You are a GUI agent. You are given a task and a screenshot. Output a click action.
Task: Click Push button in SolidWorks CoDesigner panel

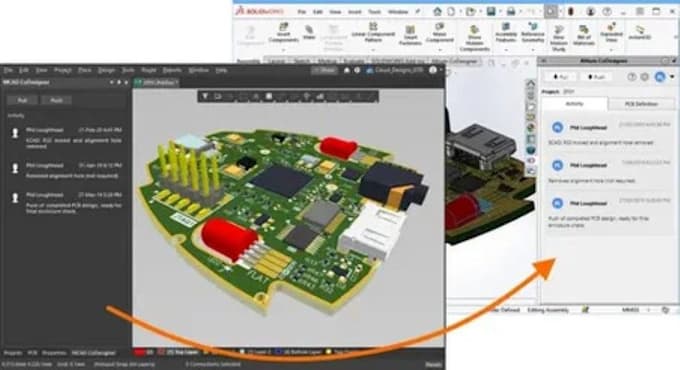596,77
